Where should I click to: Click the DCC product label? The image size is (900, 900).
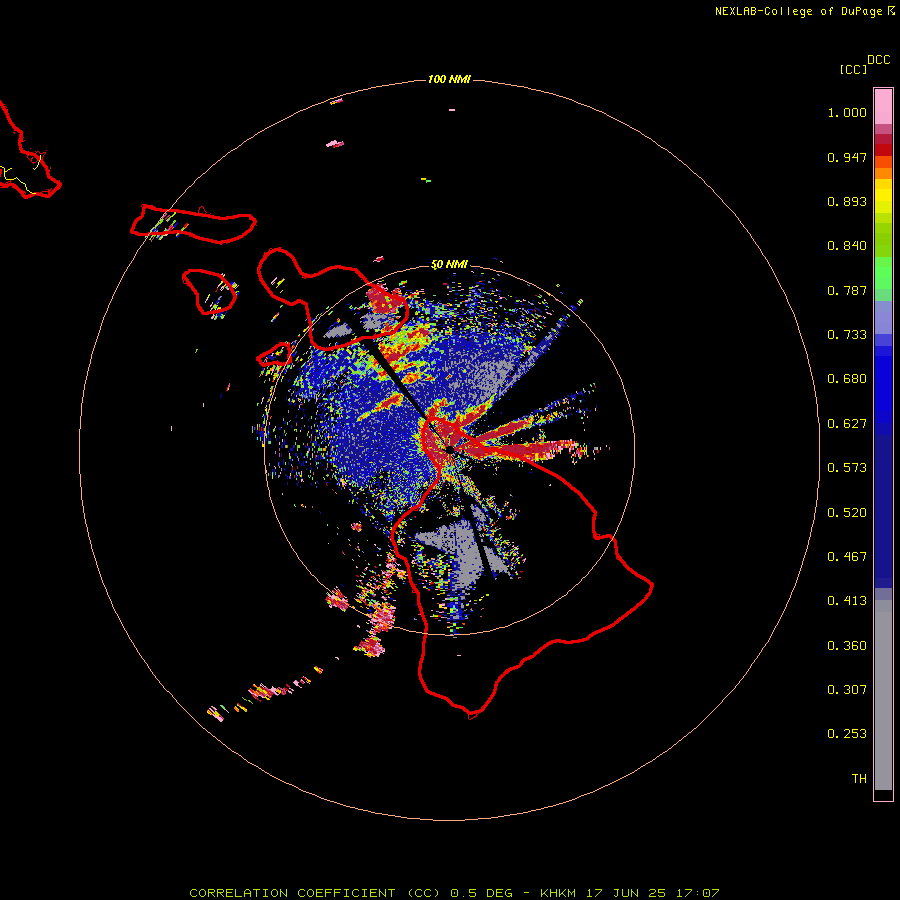878,60
